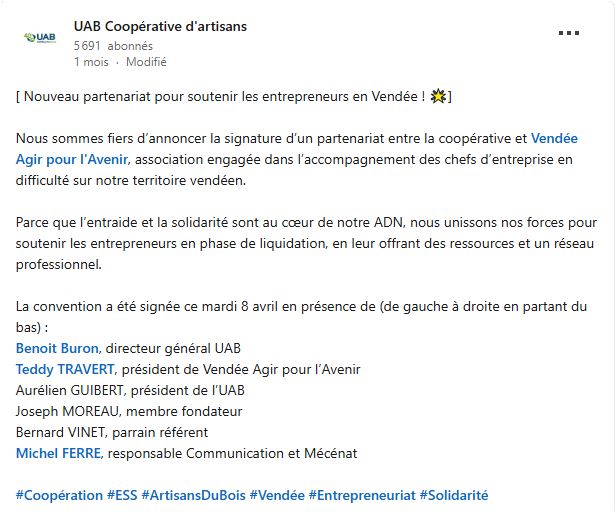Click the post headline text about Vendée
616x512 pixels.
click(234, 96)
